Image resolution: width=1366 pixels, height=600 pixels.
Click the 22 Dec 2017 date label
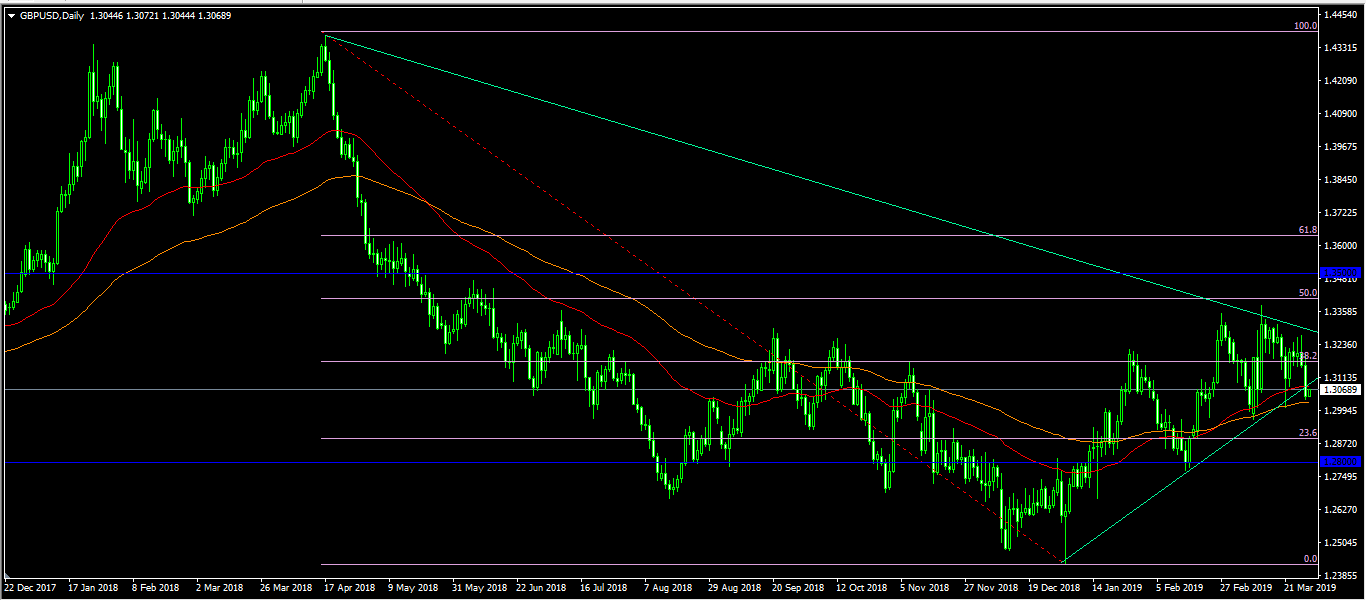coord(29,588)
